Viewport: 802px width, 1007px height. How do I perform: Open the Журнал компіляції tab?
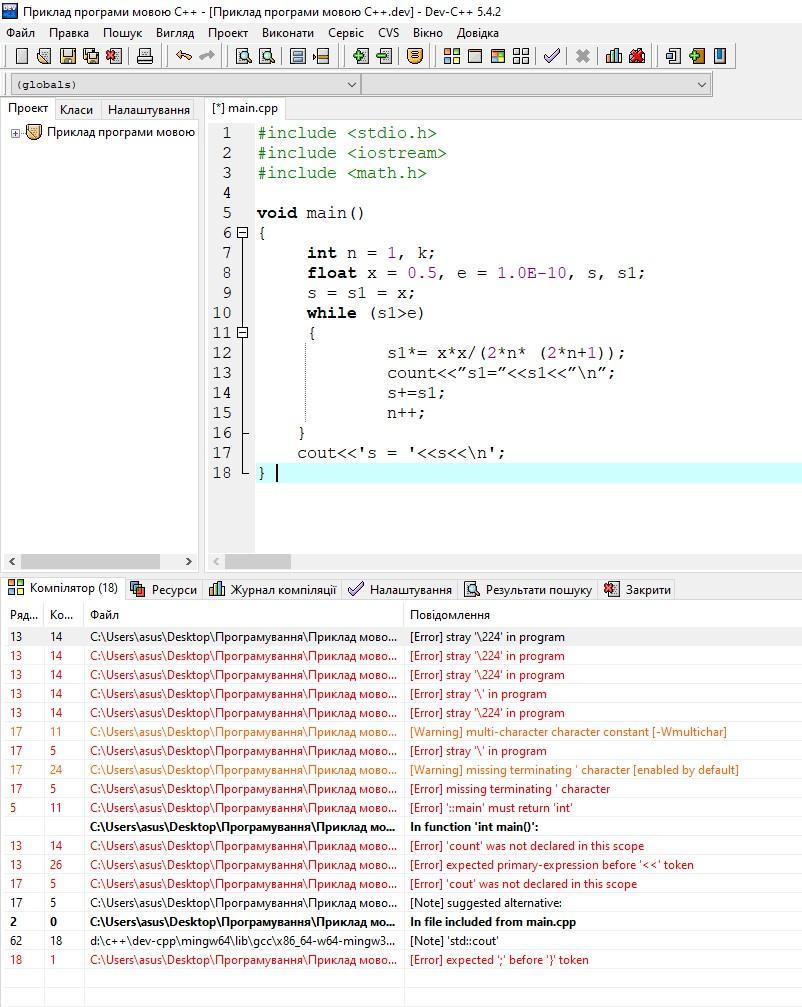(274, 590)
